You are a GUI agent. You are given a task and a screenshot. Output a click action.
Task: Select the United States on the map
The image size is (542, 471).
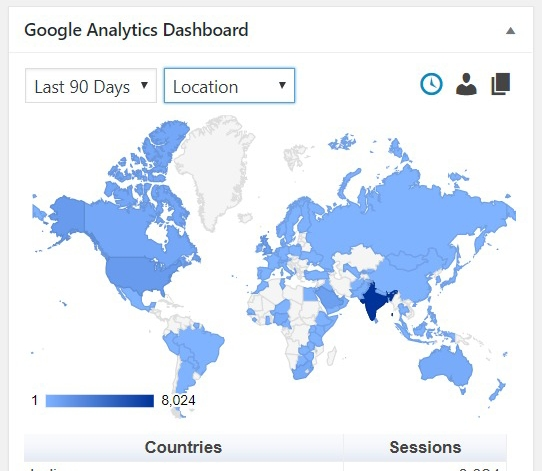coord(138,273)
